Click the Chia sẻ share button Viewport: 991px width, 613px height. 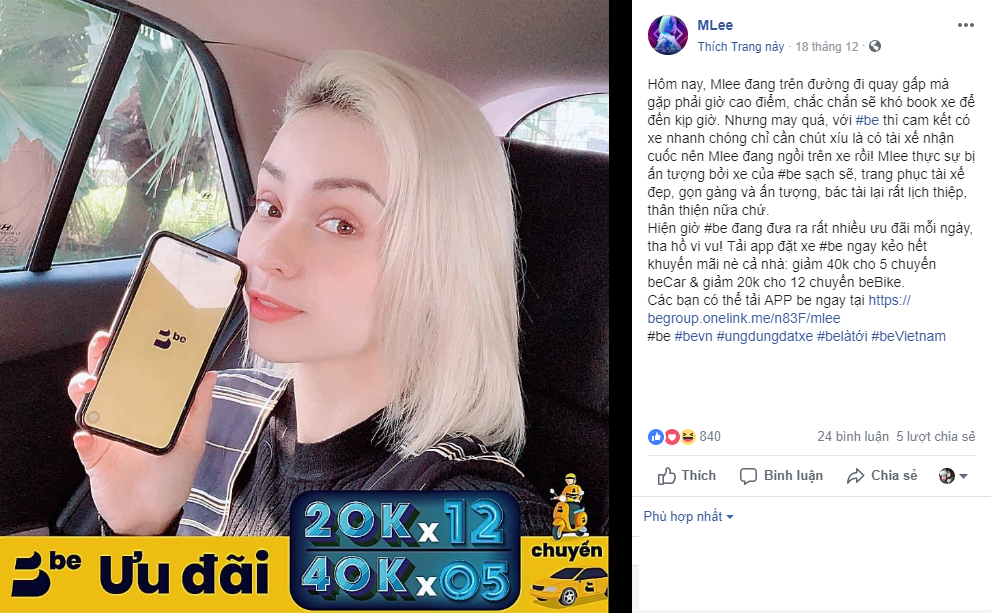pos(882,476)
